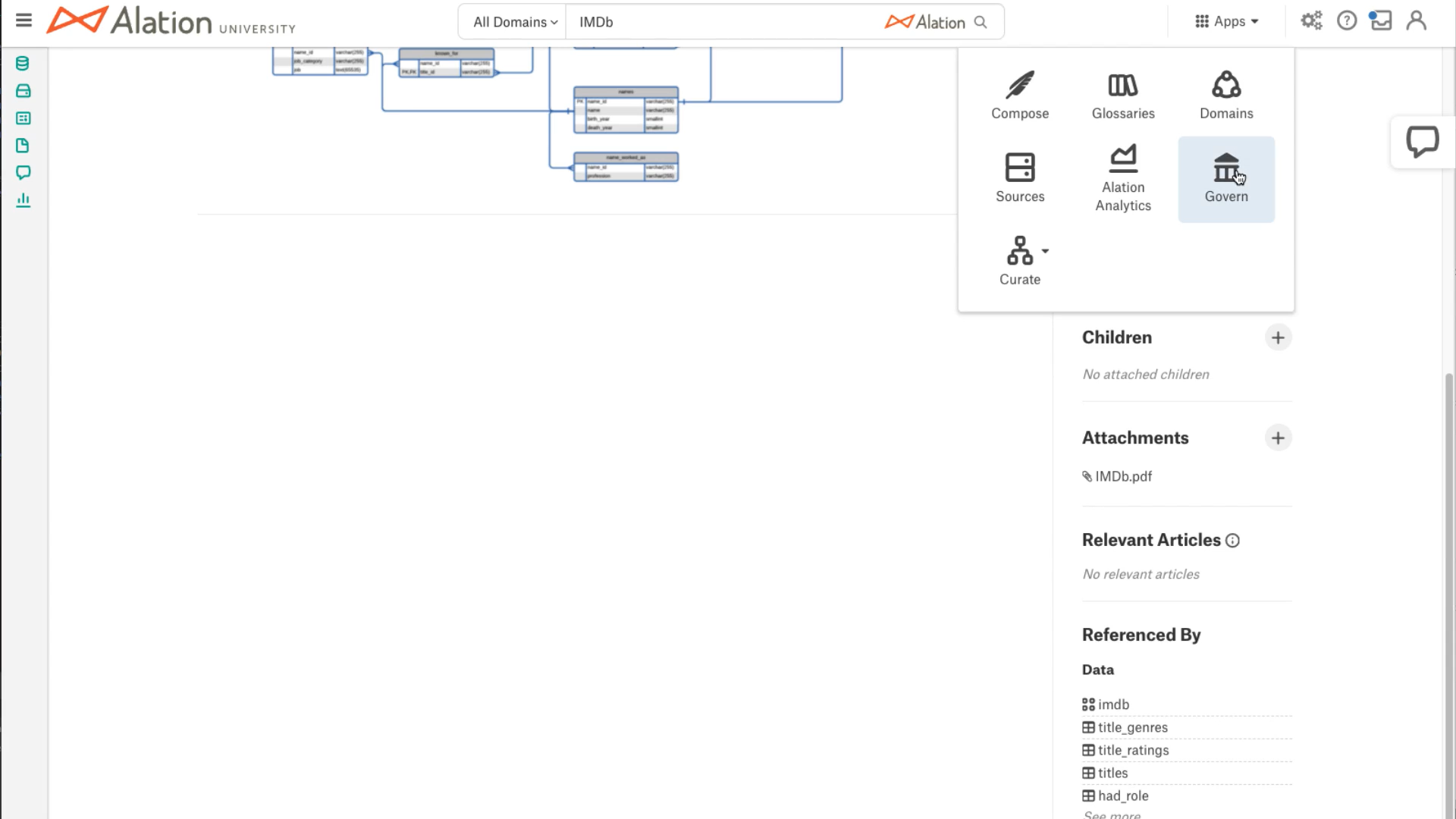The height and width of the screenshot is (819, 1456).
Task: Click the imdb referenced data link
Action: point(1112,704)
